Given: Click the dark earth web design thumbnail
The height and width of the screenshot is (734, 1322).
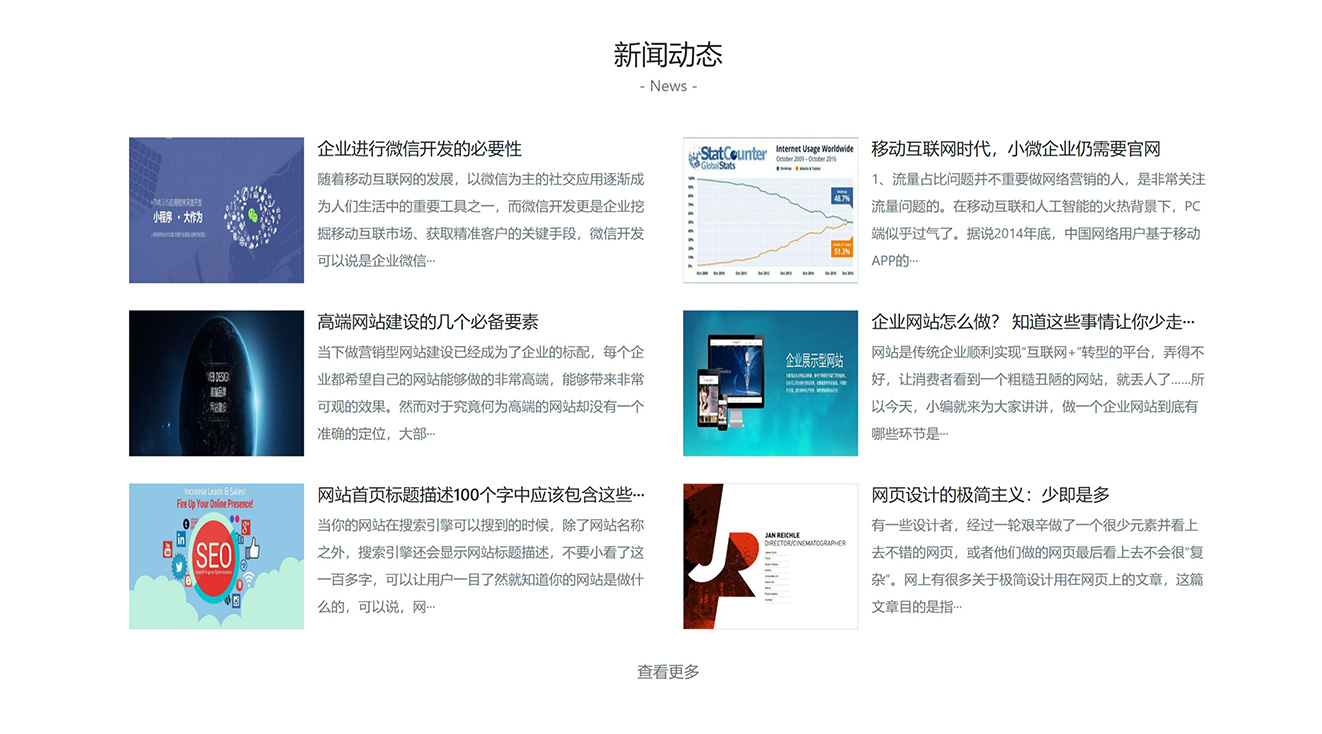Looking at the screenshot, I should 216,383.
